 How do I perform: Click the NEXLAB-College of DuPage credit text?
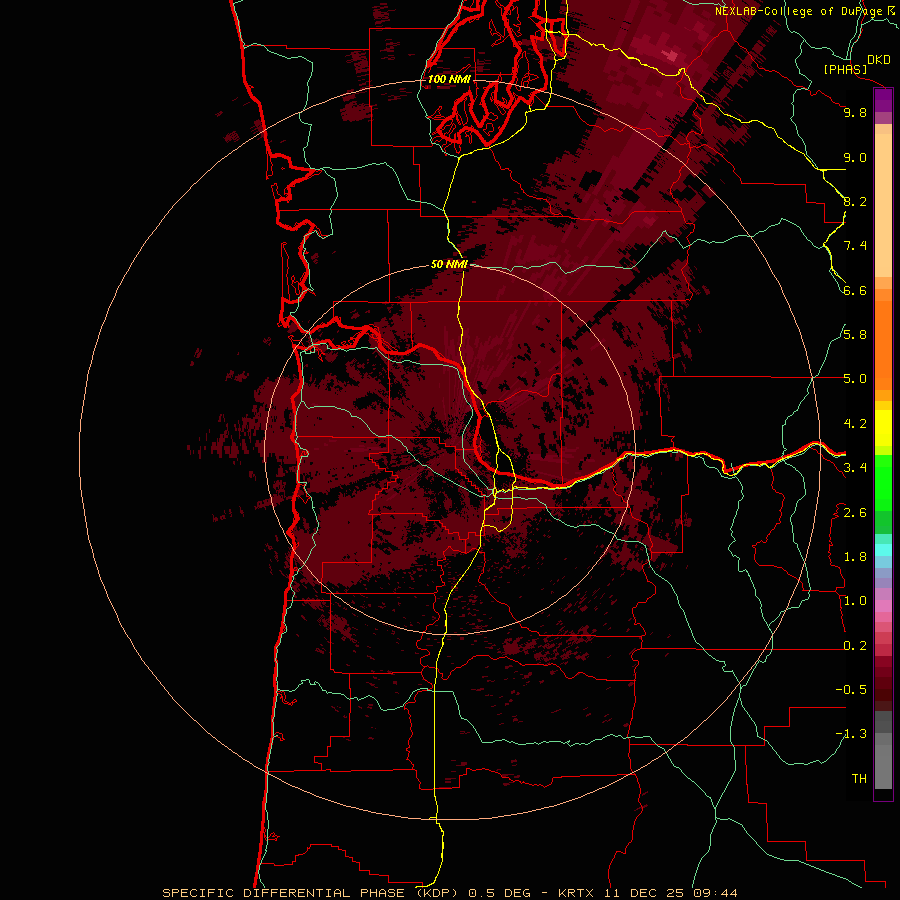(x=799, y=11)
